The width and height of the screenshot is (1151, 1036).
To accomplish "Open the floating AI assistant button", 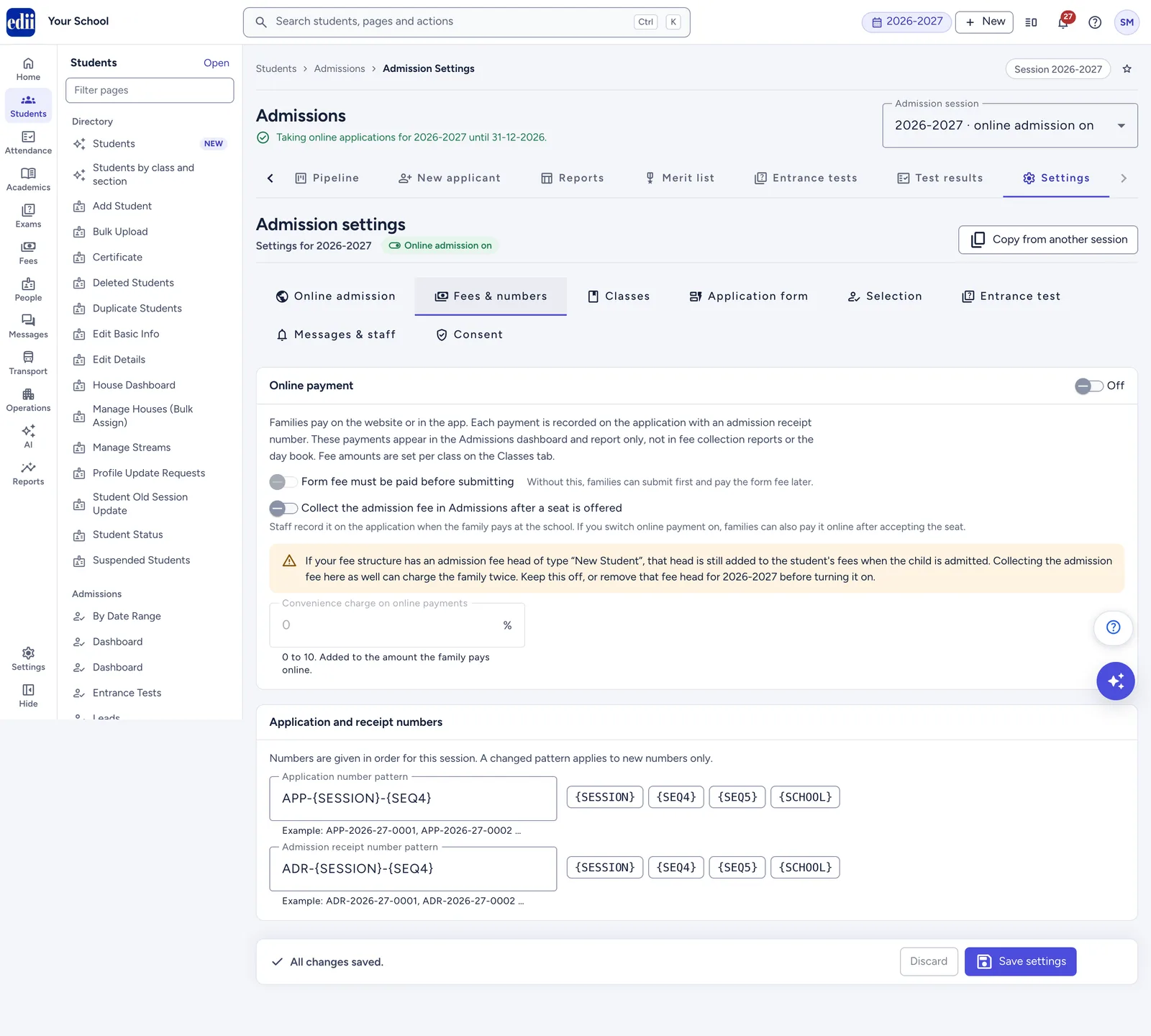I will (1116, 681).
